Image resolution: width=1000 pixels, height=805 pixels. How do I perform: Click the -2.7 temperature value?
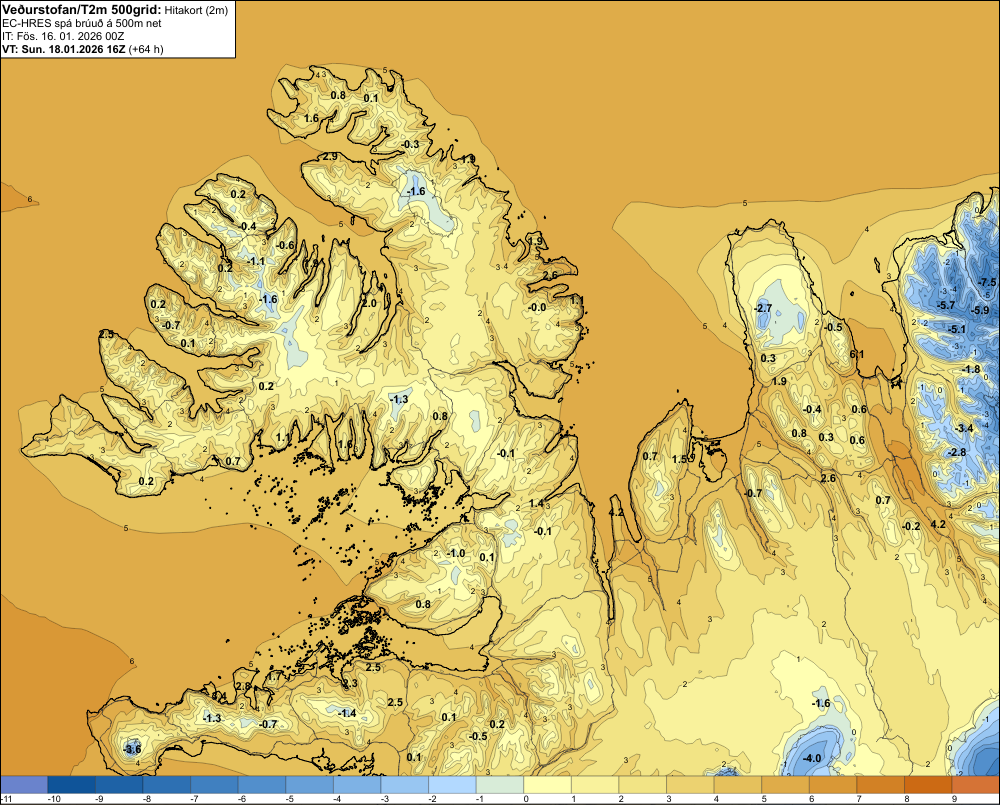coord(763,308)
